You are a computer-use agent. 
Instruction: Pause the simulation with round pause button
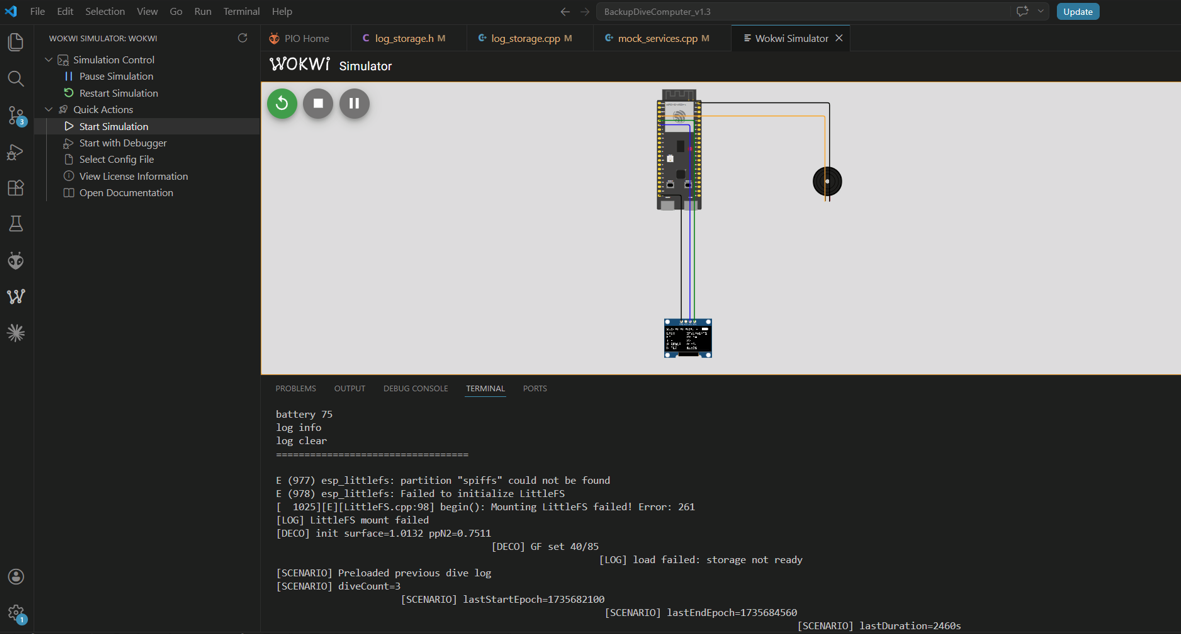355,103
